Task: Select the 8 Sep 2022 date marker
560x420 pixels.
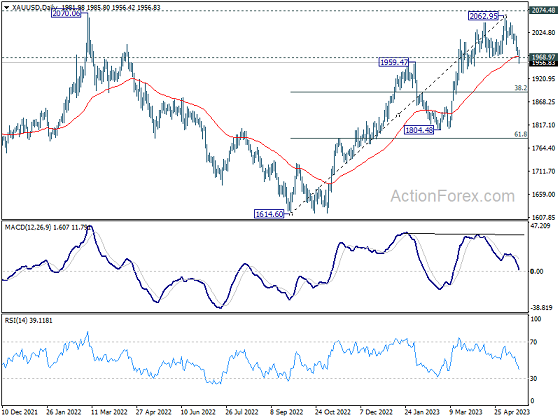Action: click(287, 412)
